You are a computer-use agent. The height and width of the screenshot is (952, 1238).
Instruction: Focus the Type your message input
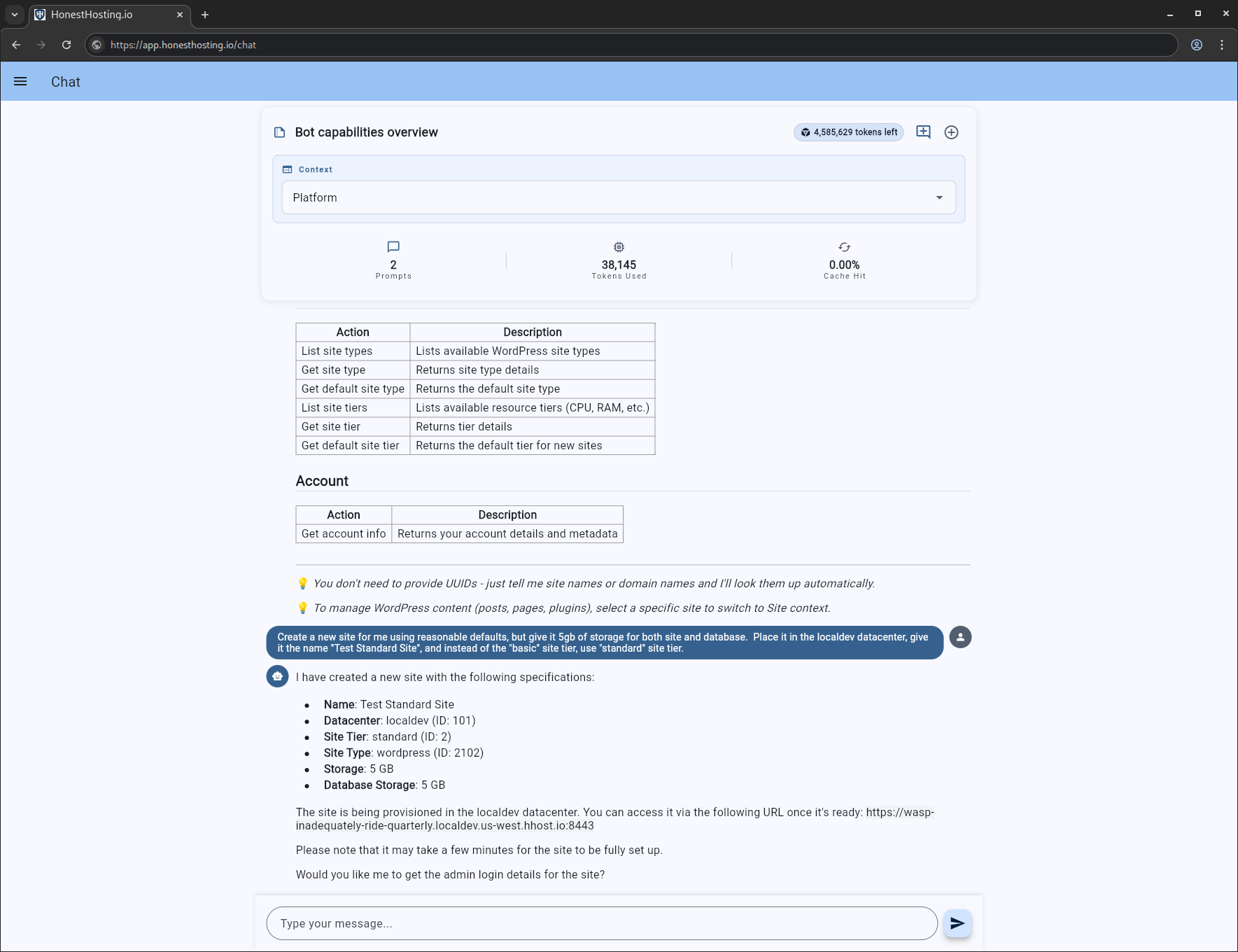pos(602,923)
